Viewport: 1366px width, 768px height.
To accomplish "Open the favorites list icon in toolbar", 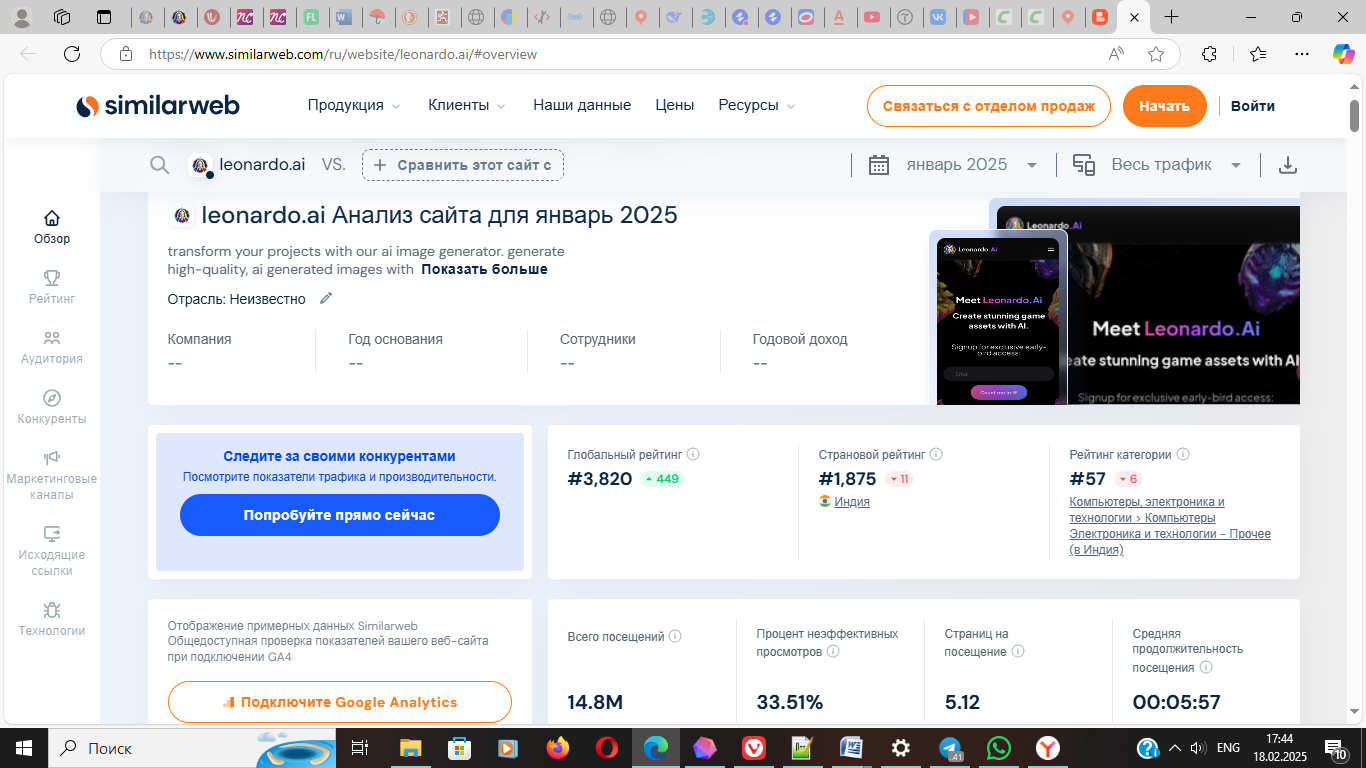I will point(1257,54).
